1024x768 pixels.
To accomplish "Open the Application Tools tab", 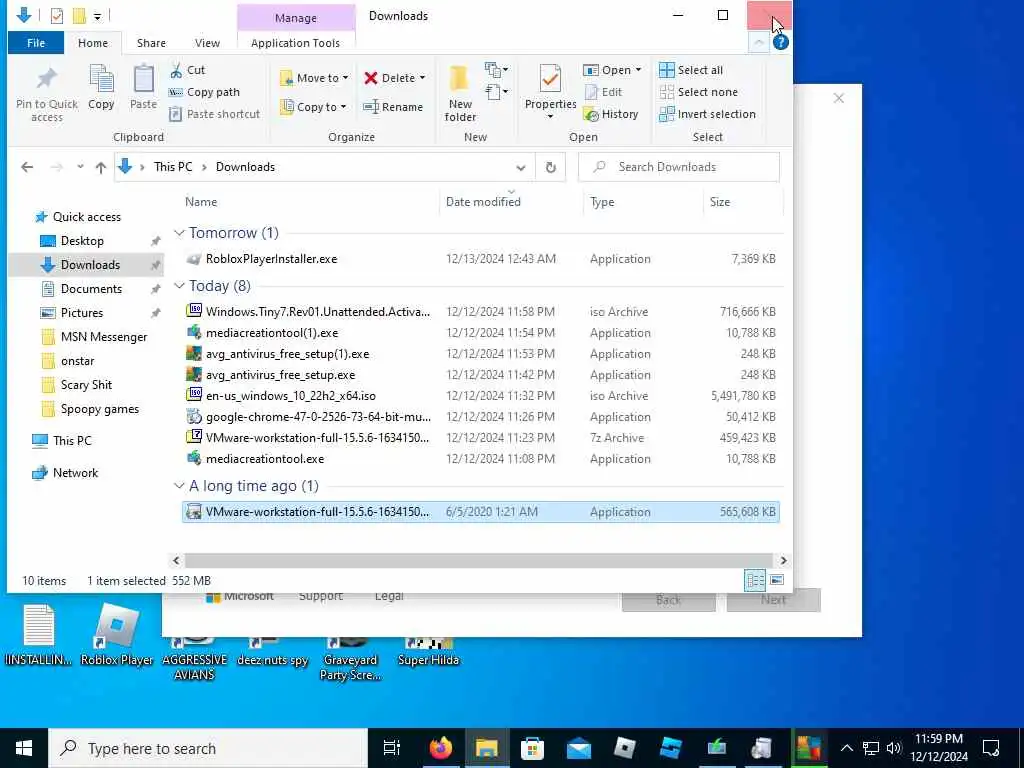I will point(295,43).
